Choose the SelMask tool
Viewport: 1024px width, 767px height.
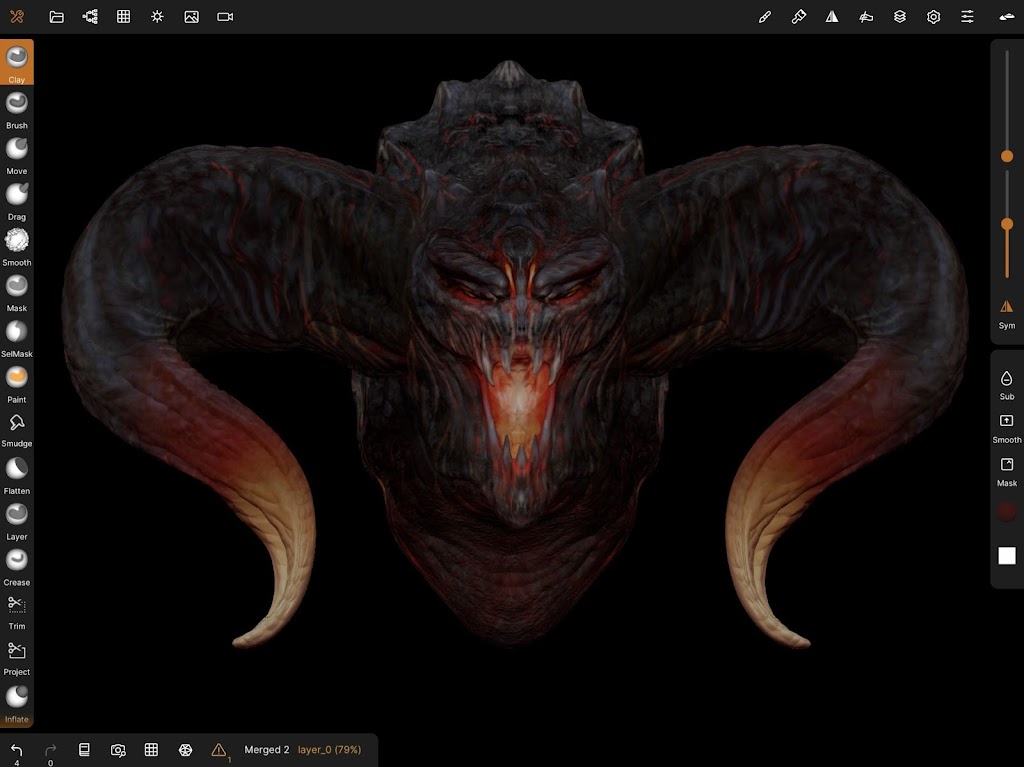point(17,336)
